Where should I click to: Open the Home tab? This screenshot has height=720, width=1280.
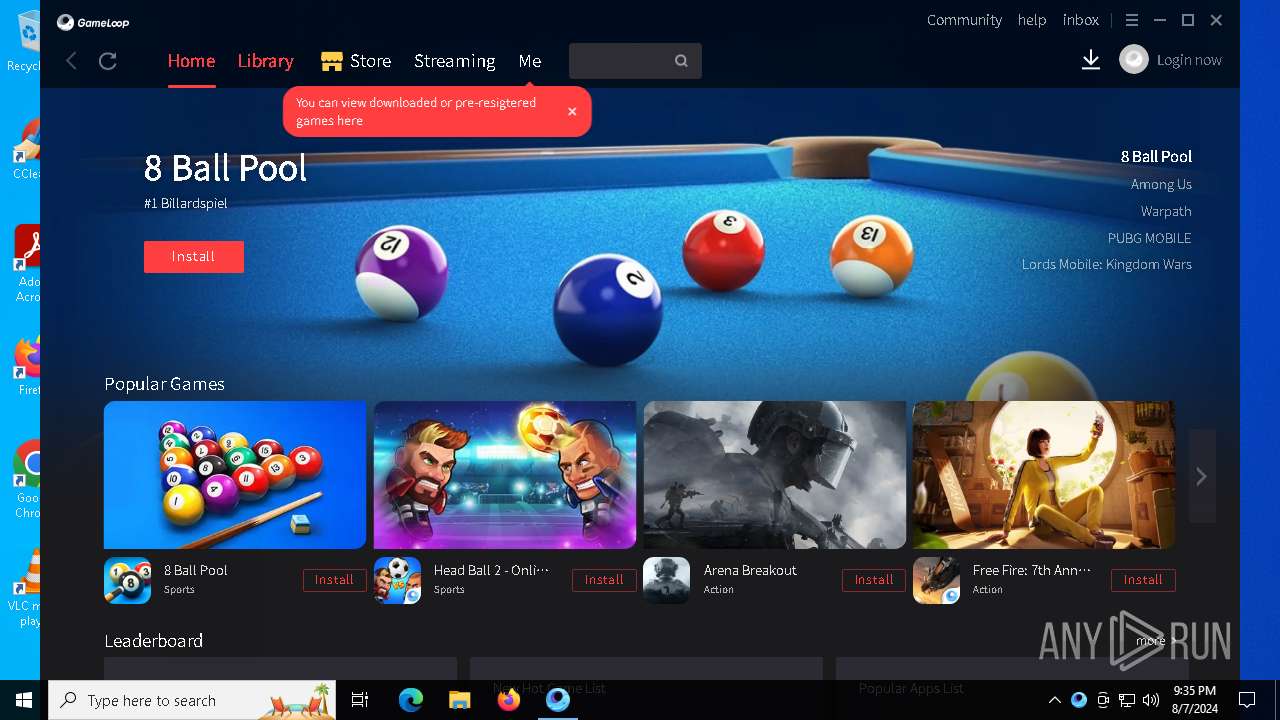(191, 61)
